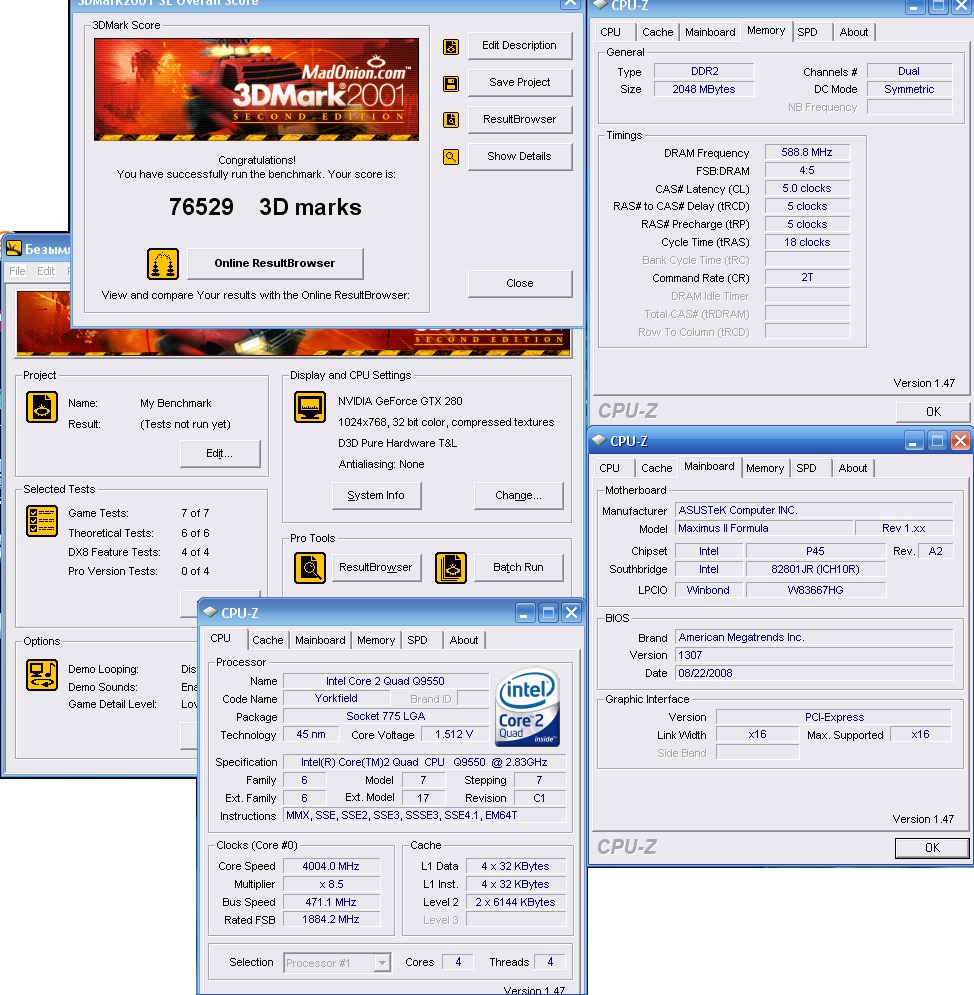974x995 pixels.
Task: Click the Online ResultBrowser button
Action: pyautogui.click(x=275, y=263)
